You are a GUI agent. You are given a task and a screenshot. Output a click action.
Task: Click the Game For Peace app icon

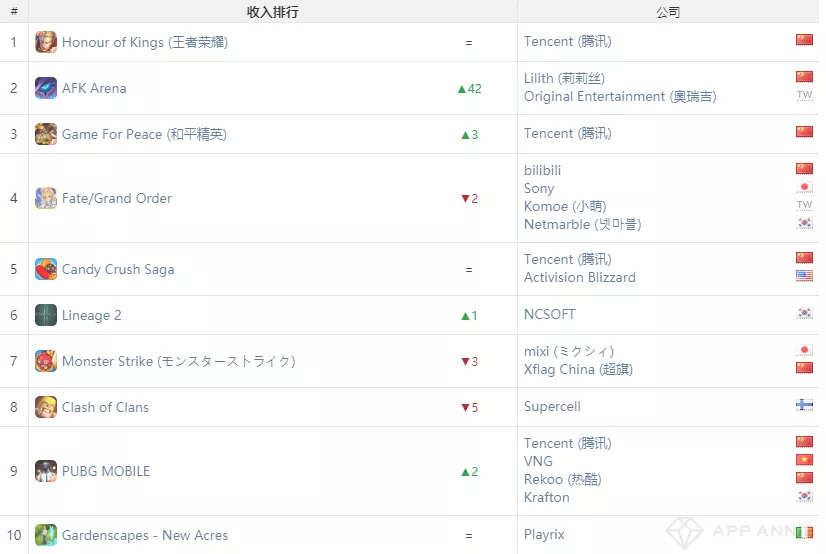[x=46, y=134]
